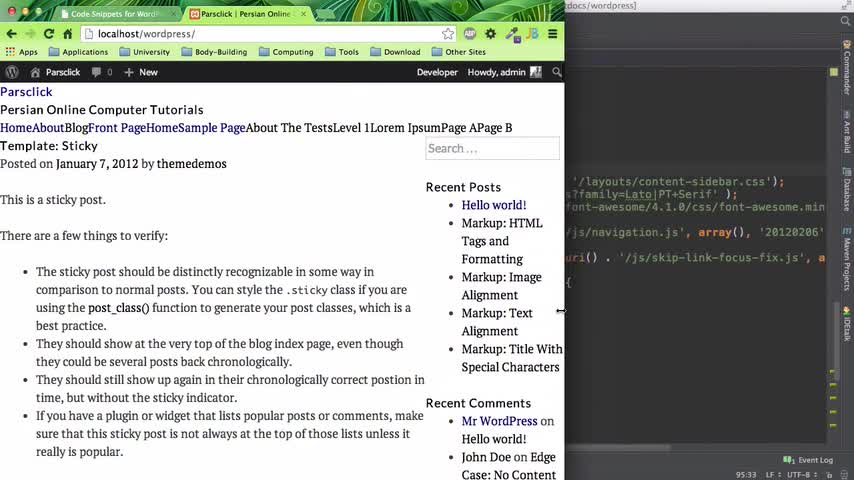Image resolution: width=854 pixels, height=480 pixels.
Task: Open the University bookmarks folder
Action: click(x=144, y=52)
